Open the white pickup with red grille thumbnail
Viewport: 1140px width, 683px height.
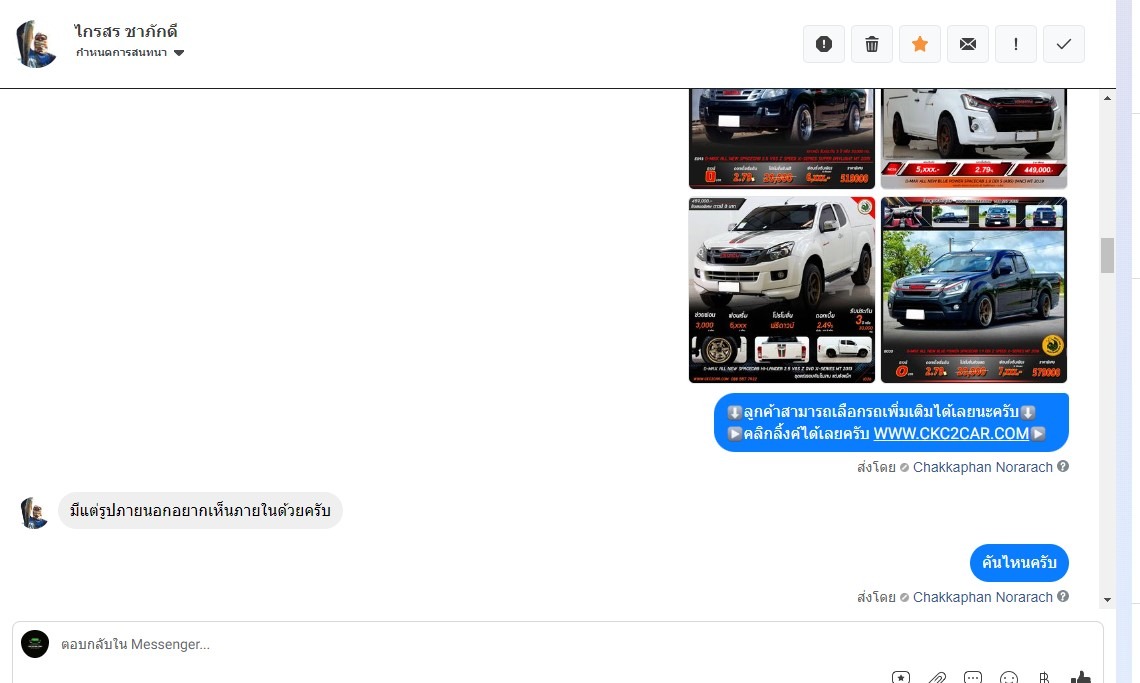click(974, 138)
